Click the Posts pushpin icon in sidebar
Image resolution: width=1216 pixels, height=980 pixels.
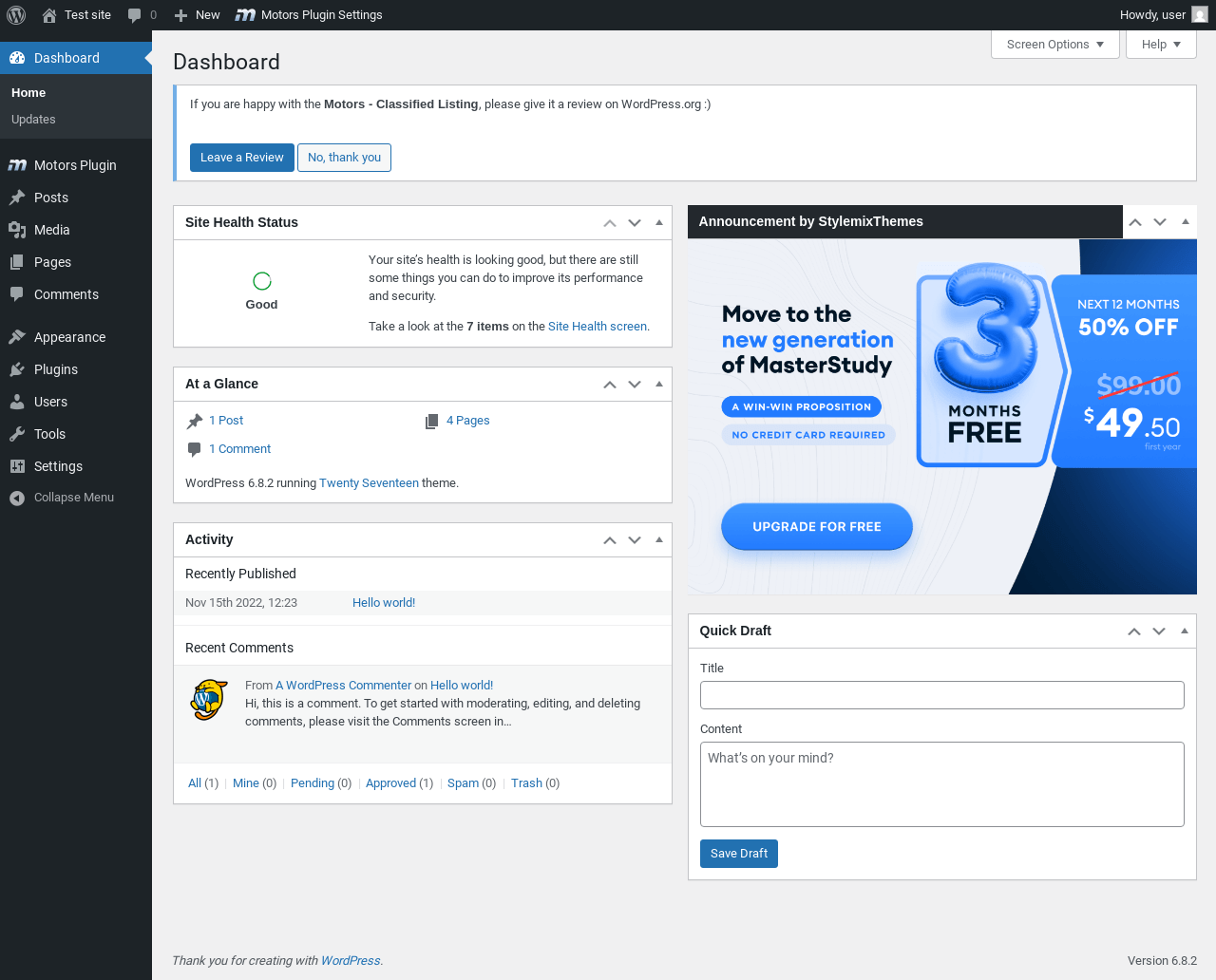17,198
